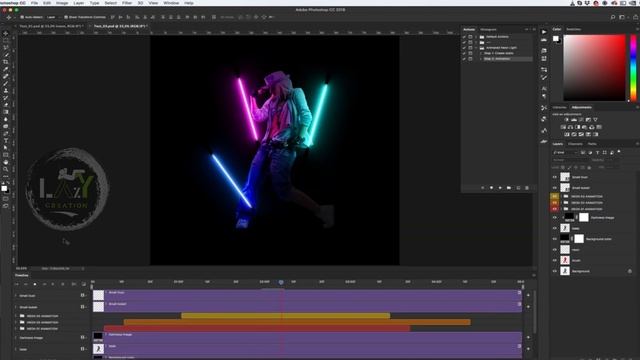Click the delete action trash icon
This screenshot has width=640, height=360.
527,188
